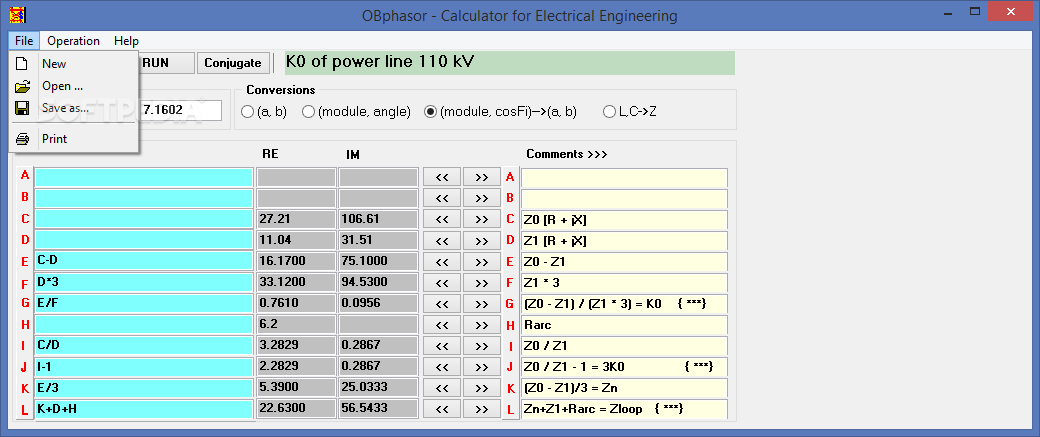Click the RE cell showing 6.2
The height and width of the screenshot is (437, 1040).
click(296, 325)
